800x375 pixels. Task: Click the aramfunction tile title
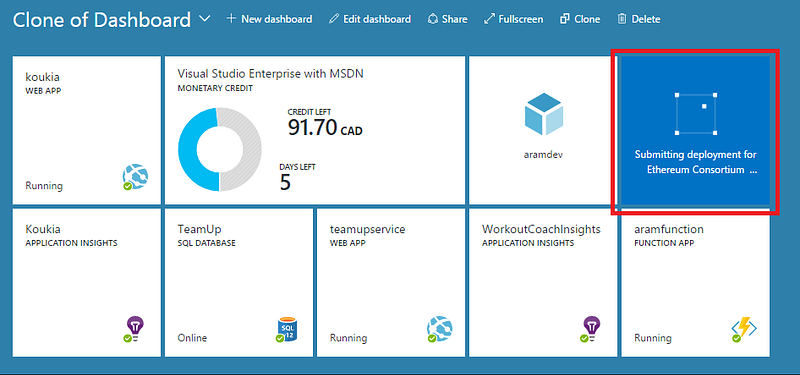coord(669,230)
